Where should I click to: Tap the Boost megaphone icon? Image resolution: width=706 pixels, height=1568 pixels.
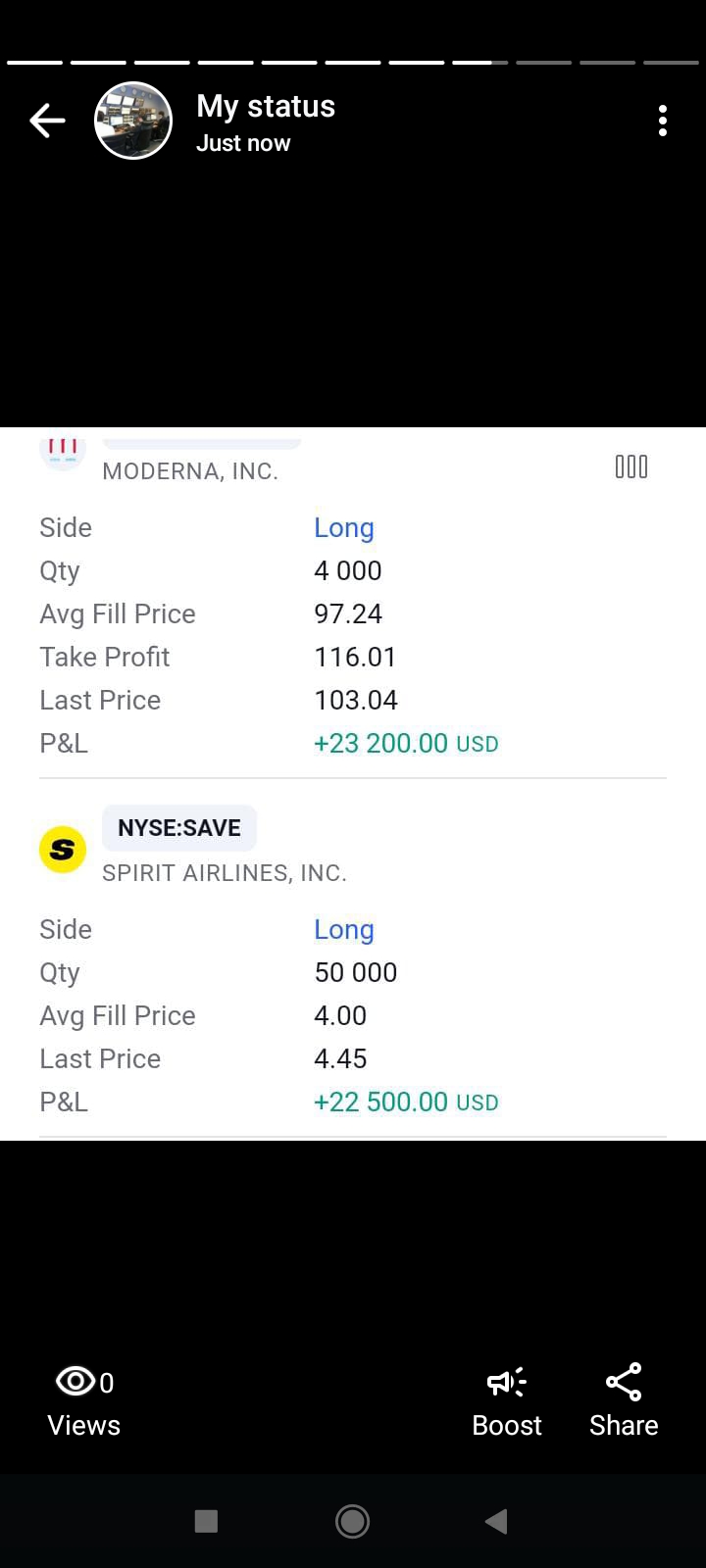click(506, 1382)
